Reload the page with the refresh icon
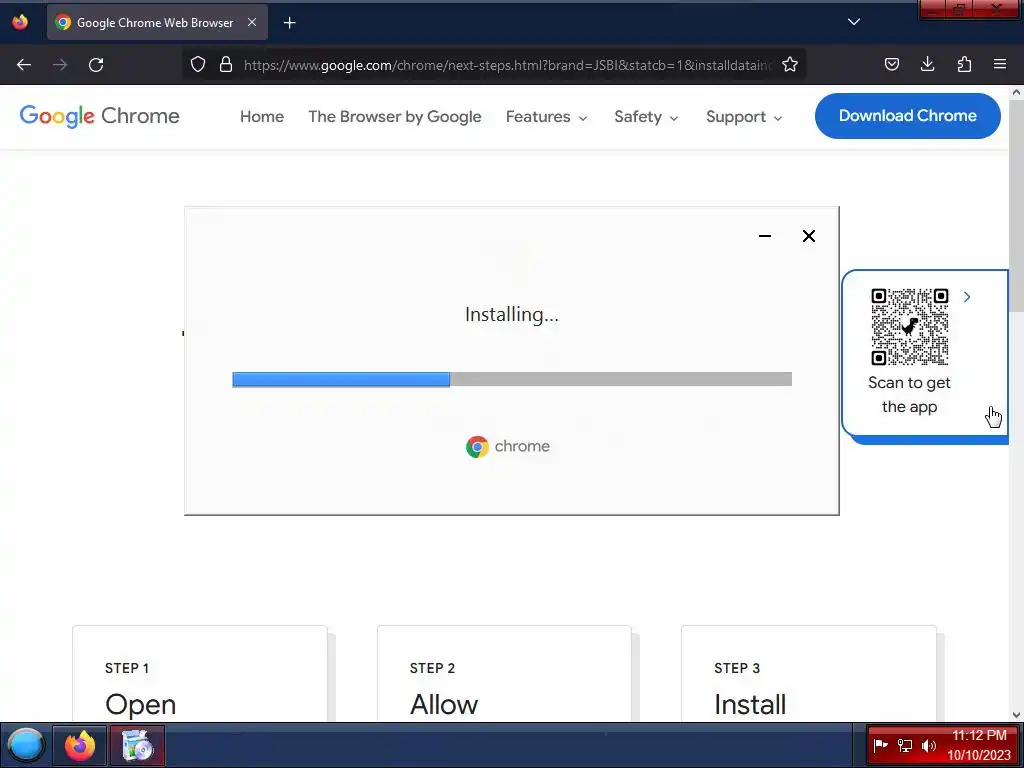 pyautogui.click(x=96, y=65)
